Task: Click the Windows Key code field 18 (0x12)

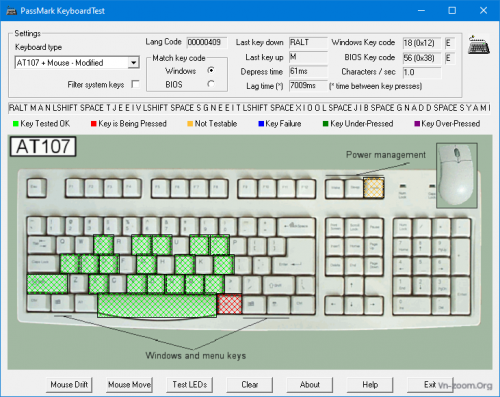Action: tap(422, 43)
